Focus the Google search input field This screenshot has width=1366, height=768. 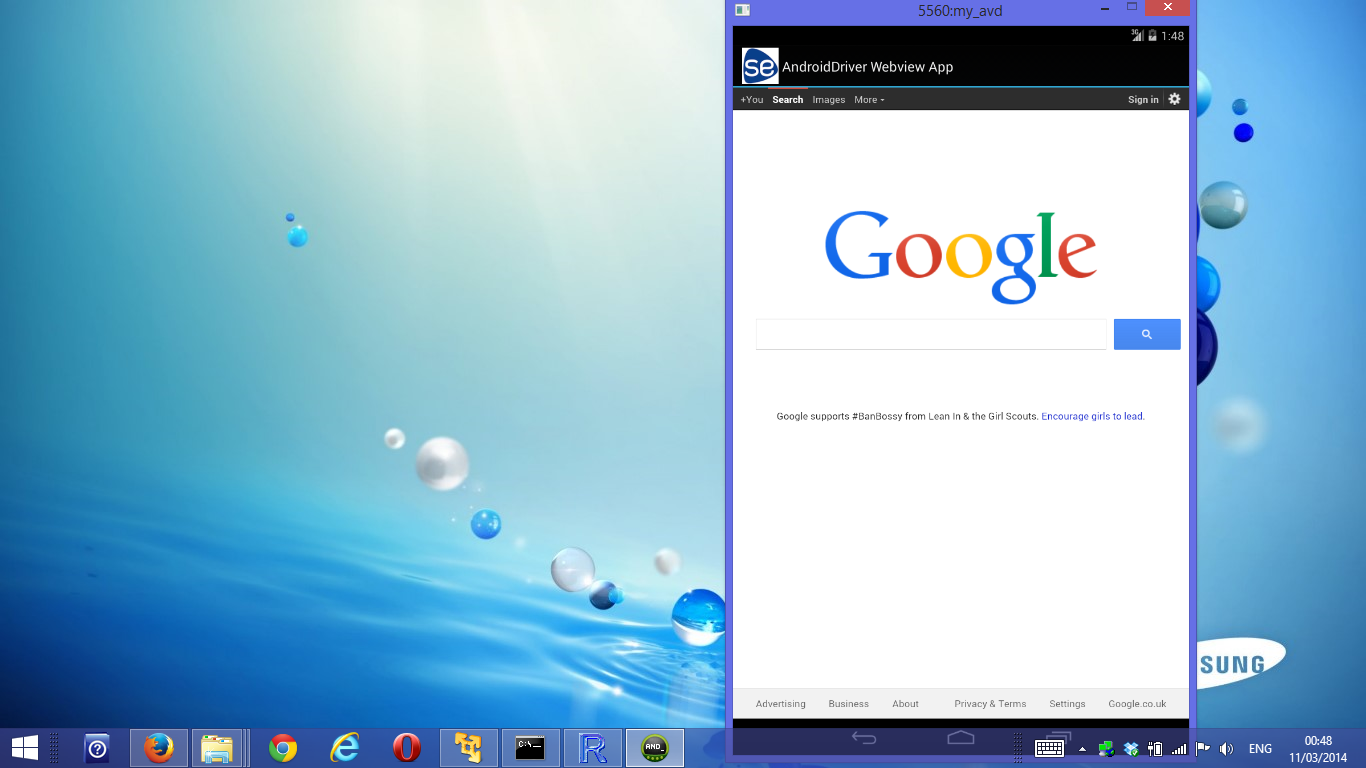point(931,334)
